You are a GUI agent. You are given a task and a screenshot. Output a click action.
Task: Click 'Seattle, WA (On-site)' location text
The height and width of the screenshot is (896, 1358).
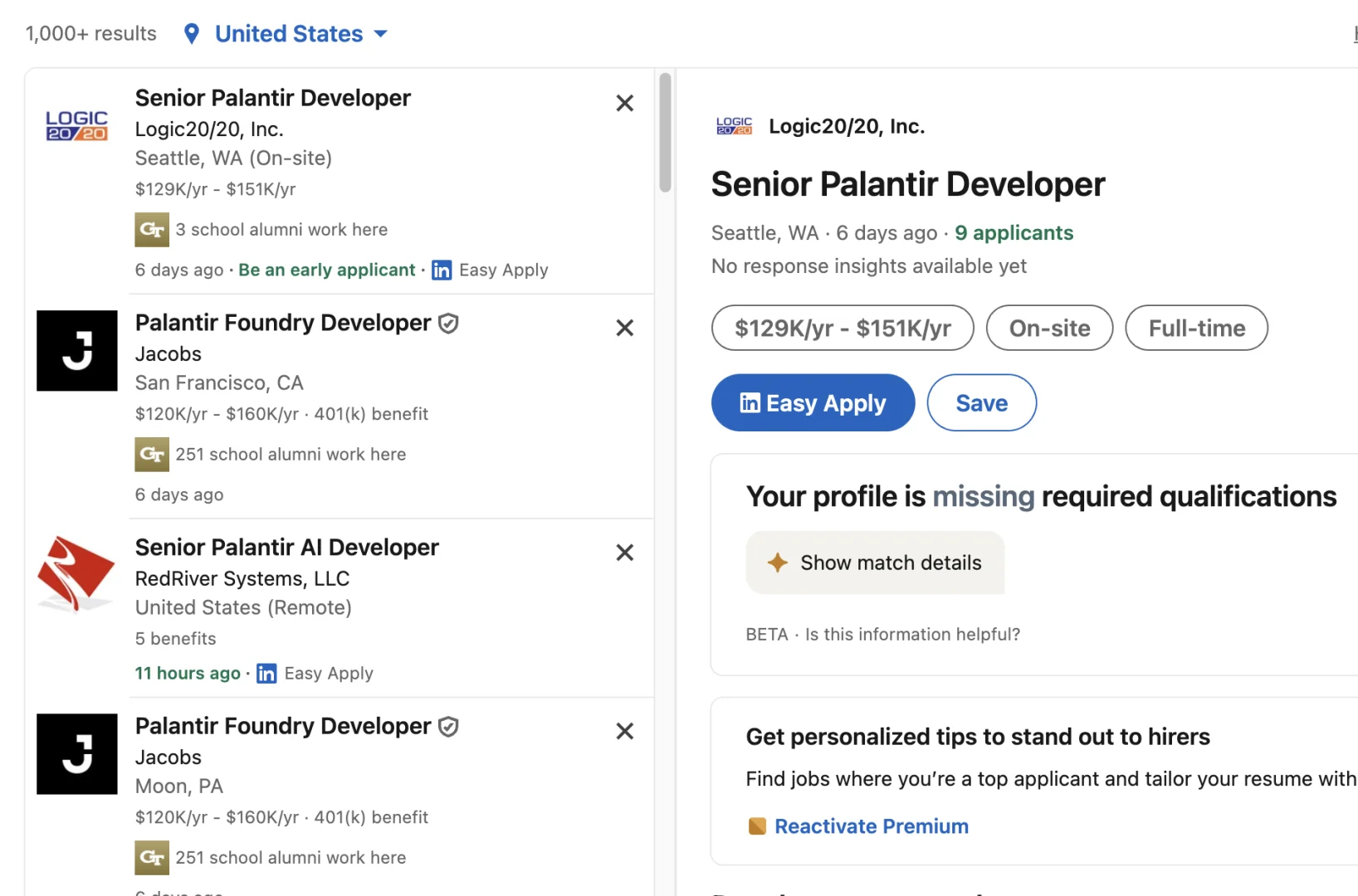coord(233,158)
